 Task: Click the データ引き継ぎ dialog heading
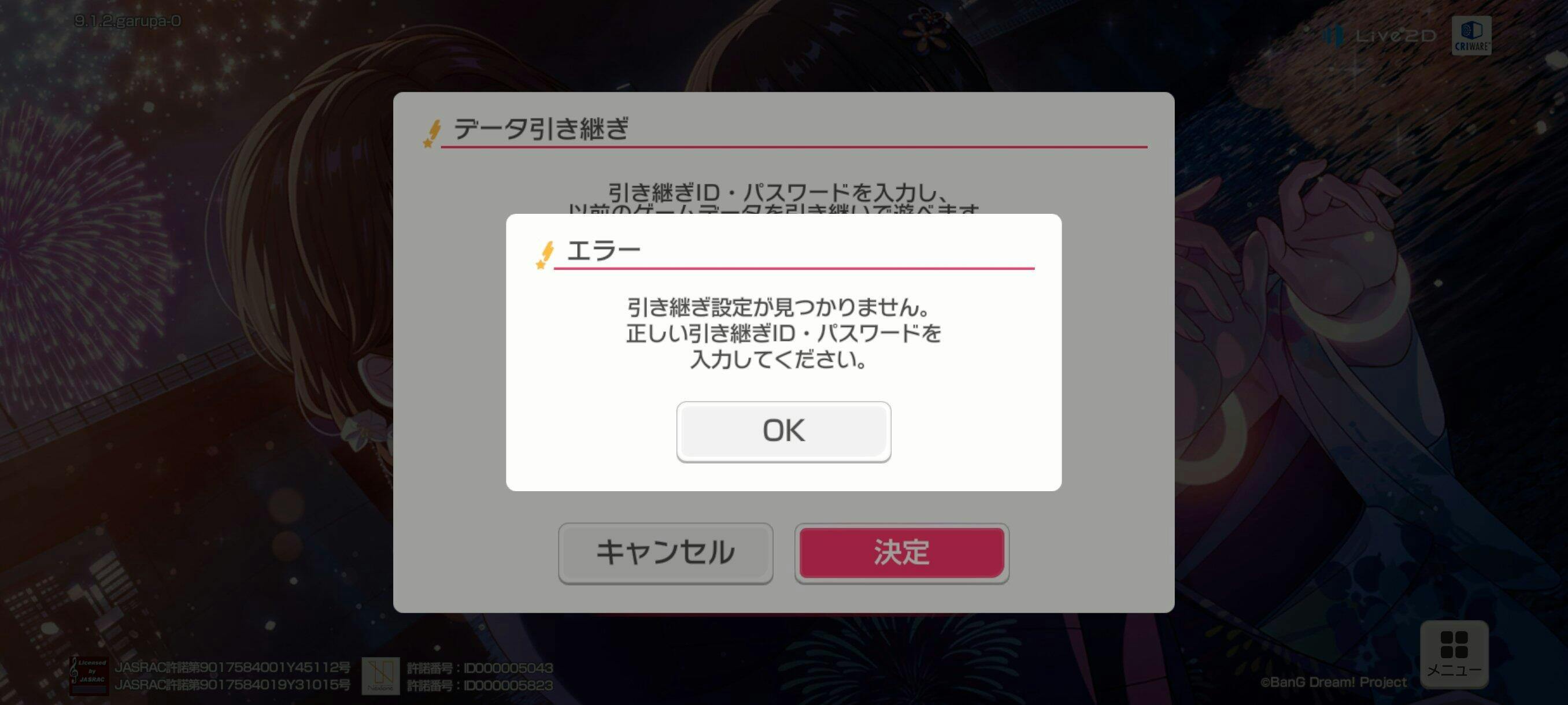(x=541, y=129)
